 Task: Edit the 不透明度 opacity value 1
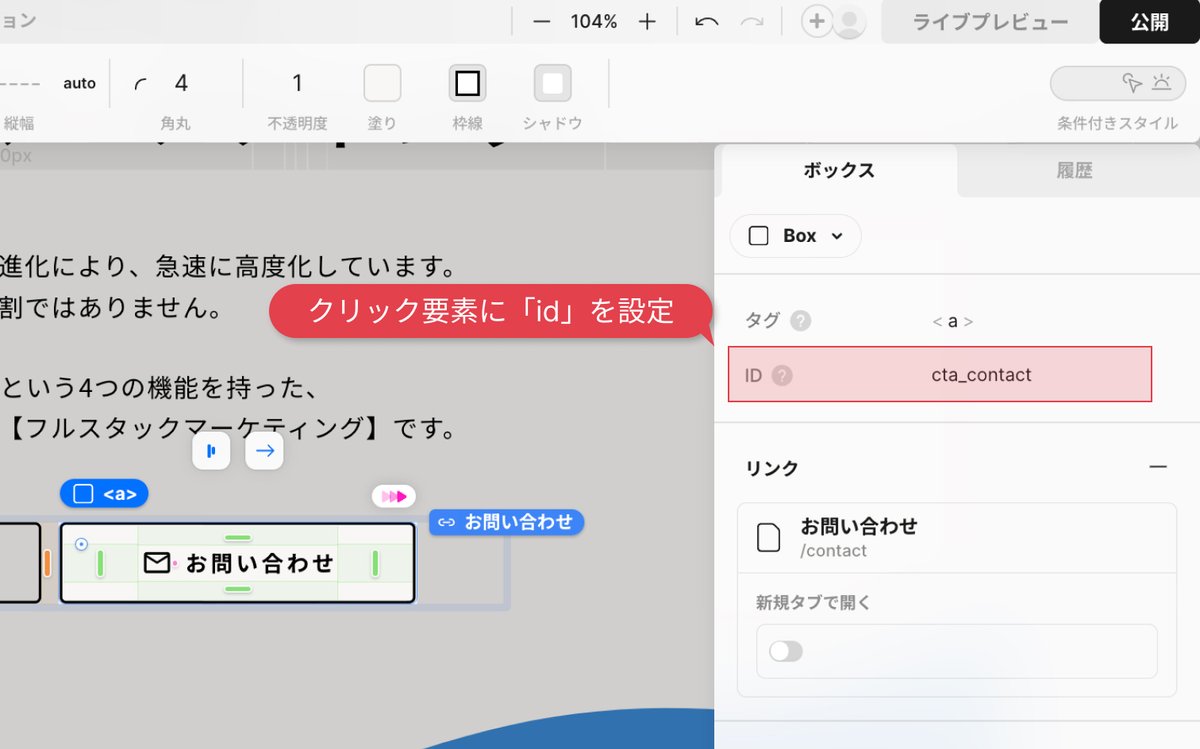pos(297,83)
